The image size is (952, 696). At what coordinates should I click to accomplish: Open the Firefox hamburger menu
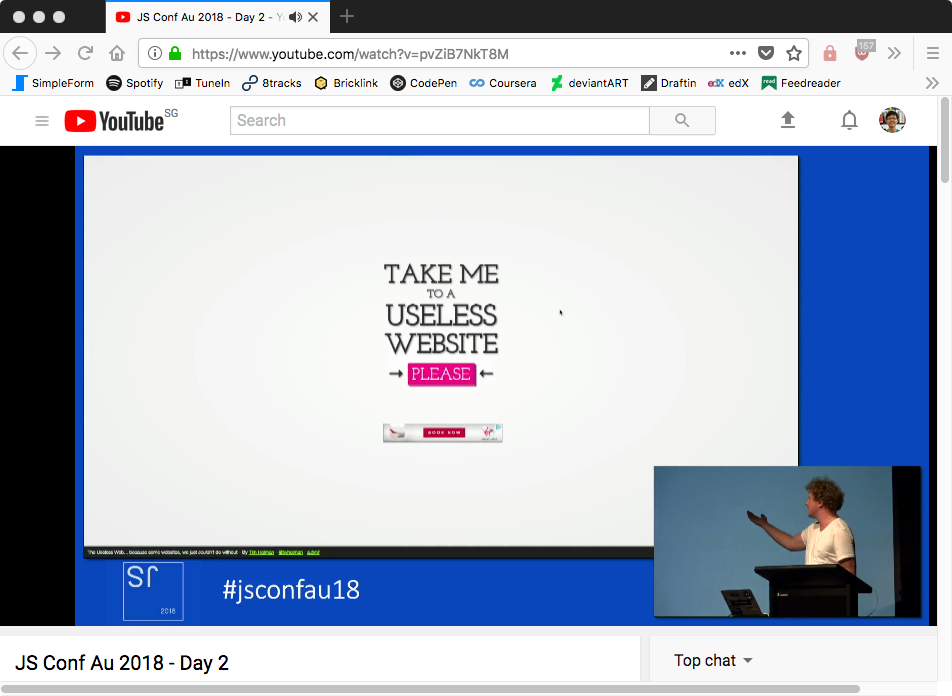point(933,53)
